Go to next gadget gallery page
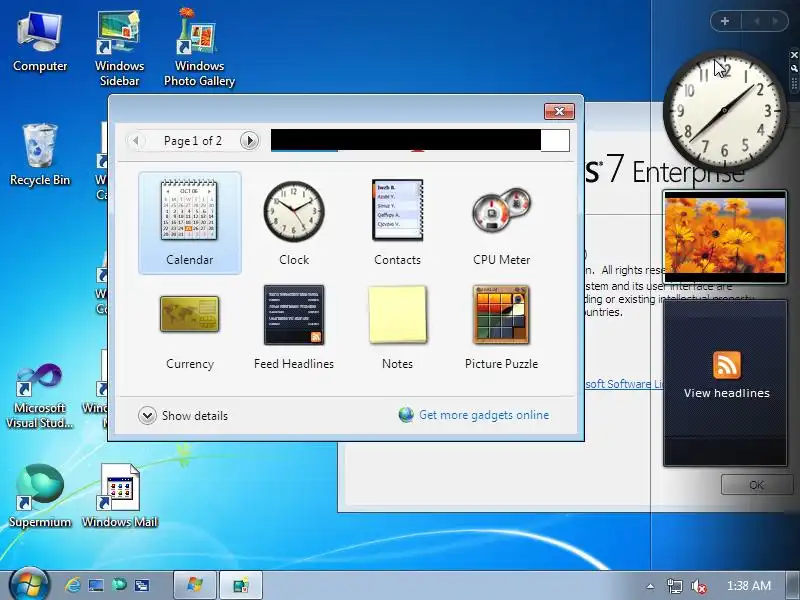The height and width of the screenshot is (600, 800). pos(249,140)
